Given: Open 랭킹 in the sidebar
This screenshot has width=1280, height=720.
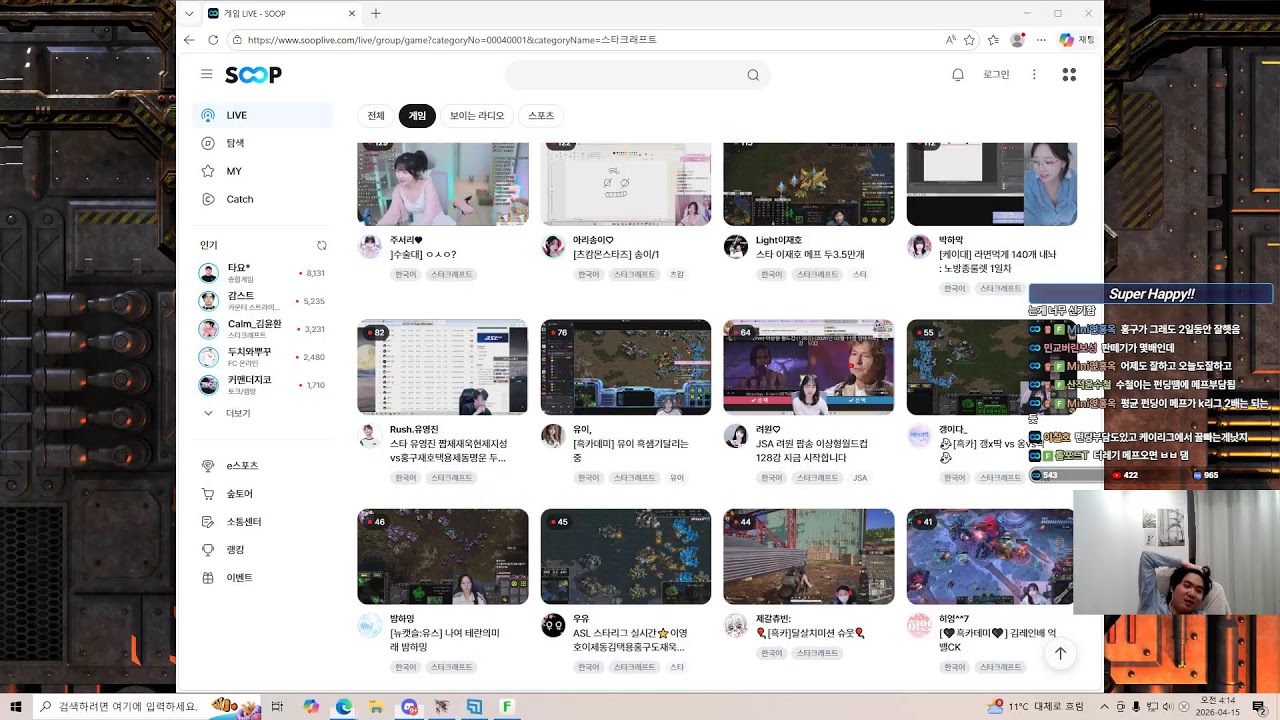Looking at the screenshot, I should pyautogui.click(x=262, y=550).
